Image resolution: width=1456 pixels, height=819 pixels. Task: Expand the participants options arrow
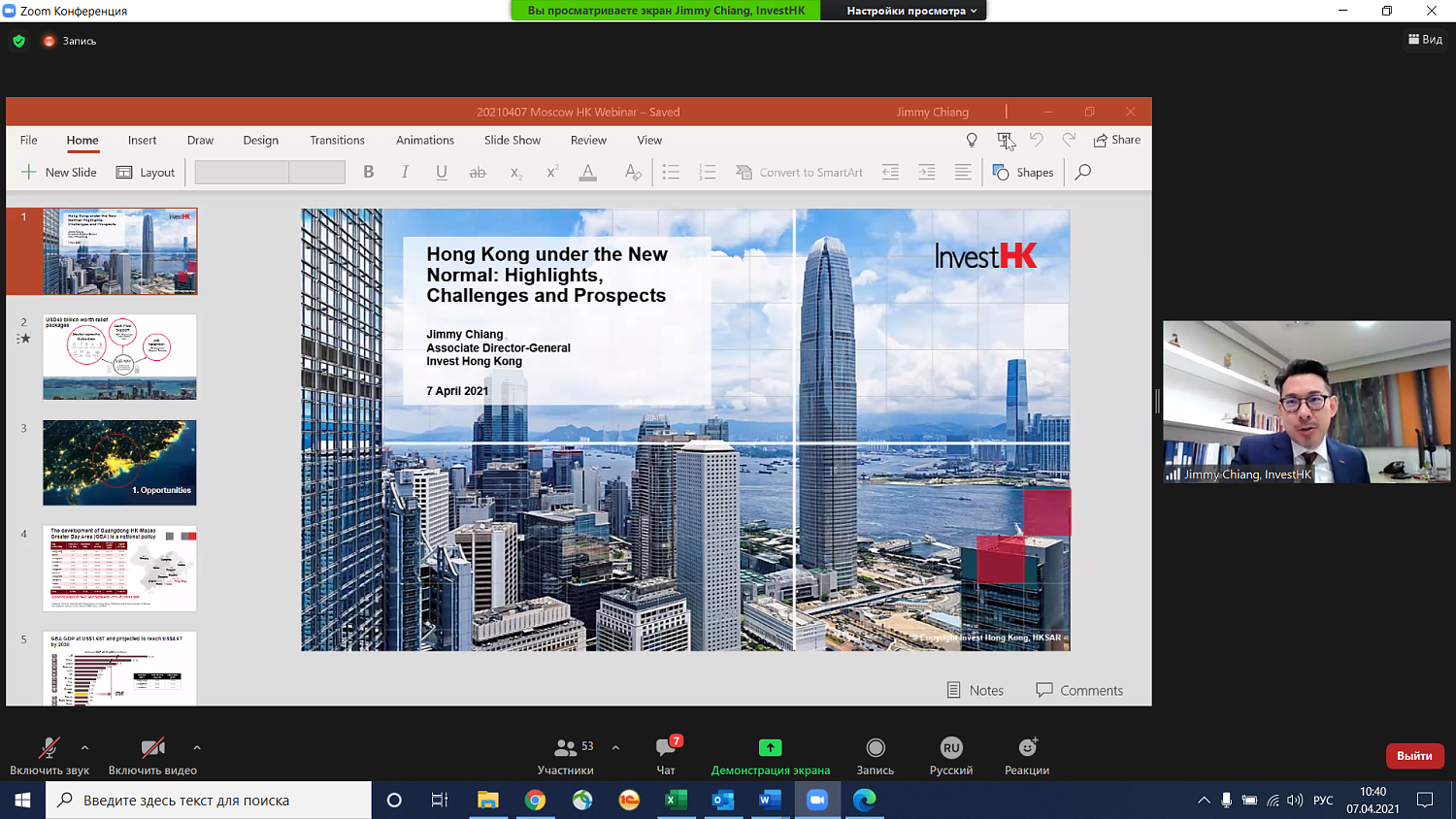[x=615, y=747]
